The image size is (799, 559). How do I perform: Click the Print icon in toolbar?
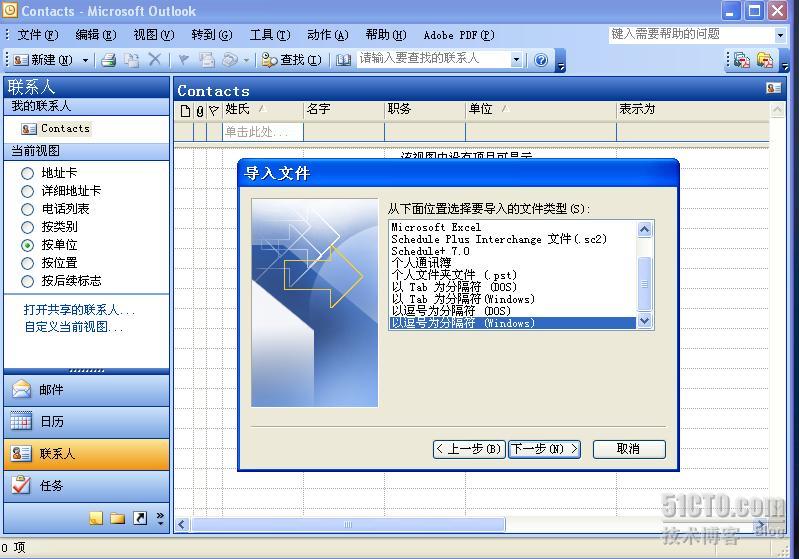(x=108, y=60)
